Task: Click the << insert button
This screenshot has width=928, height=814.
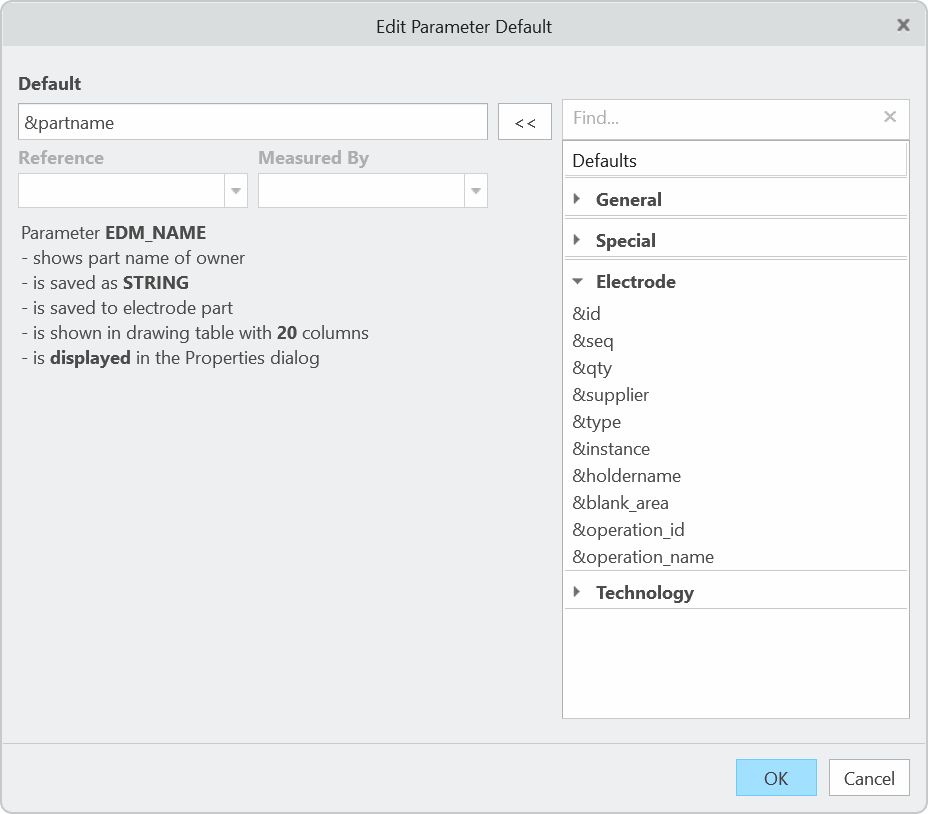Action: 525,123
